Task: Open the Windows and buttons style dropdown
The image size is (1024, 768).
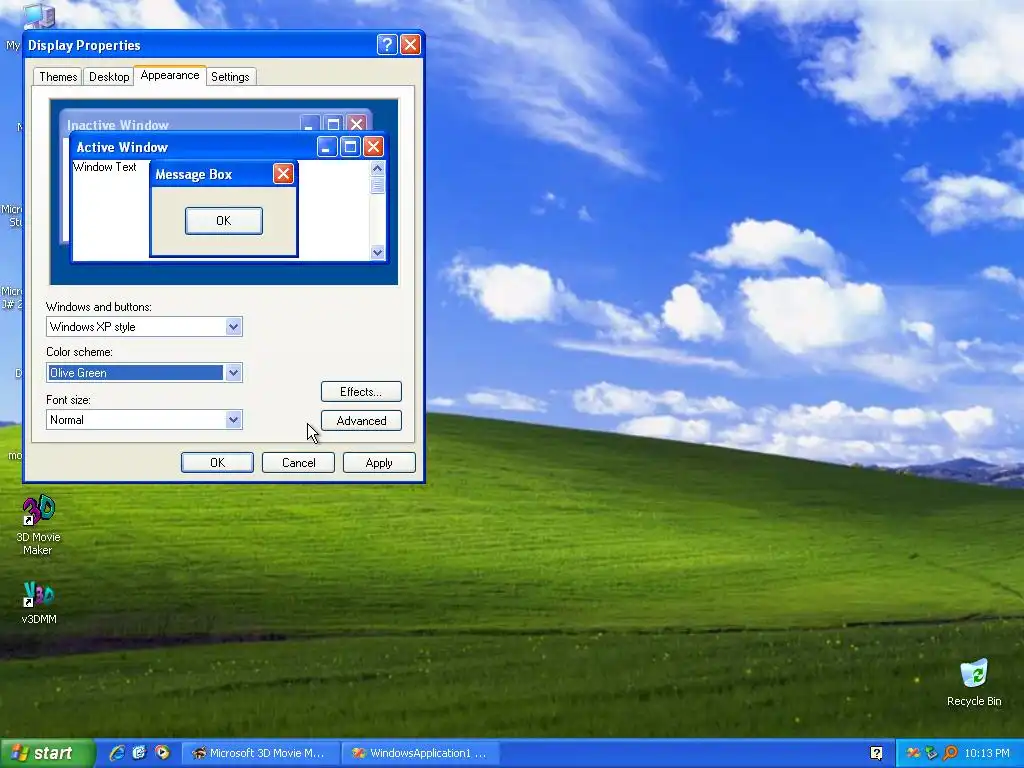Action: (233, 327)
